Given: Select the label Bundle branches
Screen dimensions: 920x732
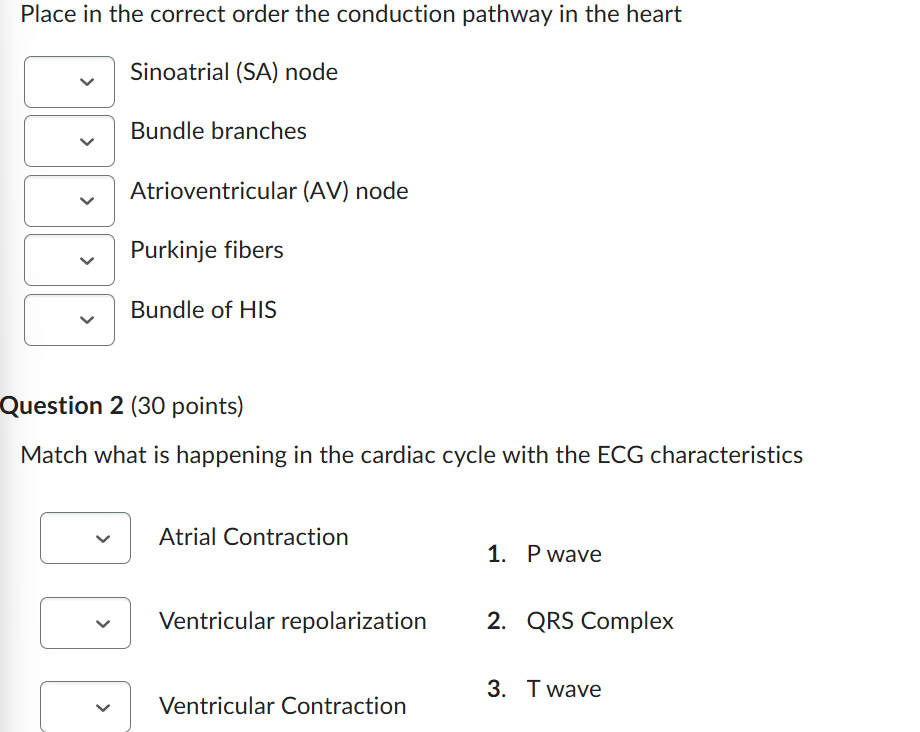Looking at the screenshot, I should 218,131.
